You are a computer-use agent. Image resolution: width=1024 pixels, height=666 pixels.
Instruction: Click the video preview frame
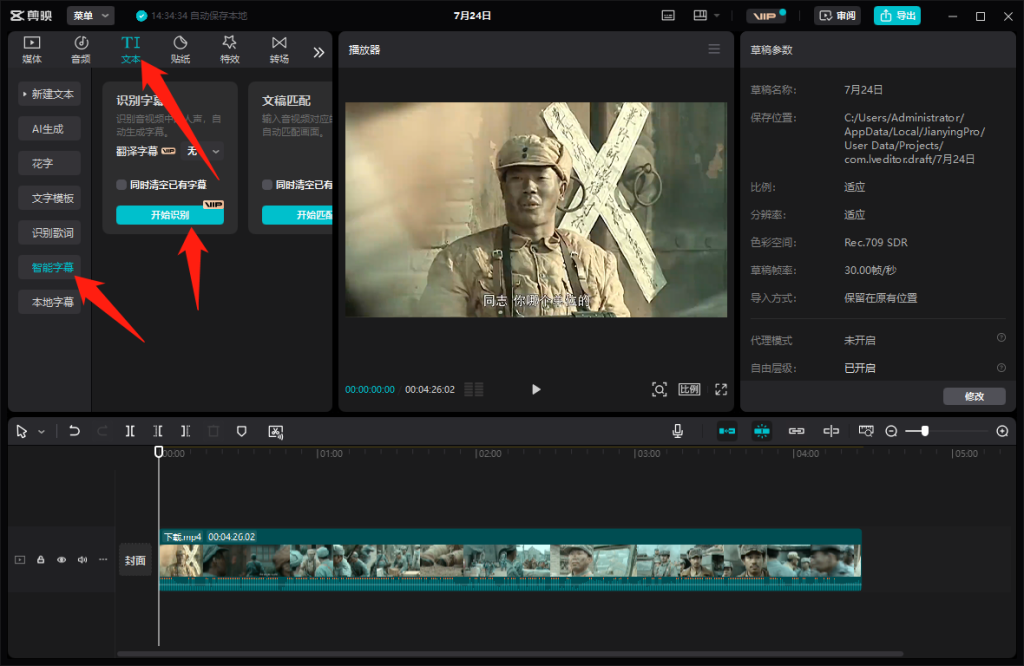[536, 210]
